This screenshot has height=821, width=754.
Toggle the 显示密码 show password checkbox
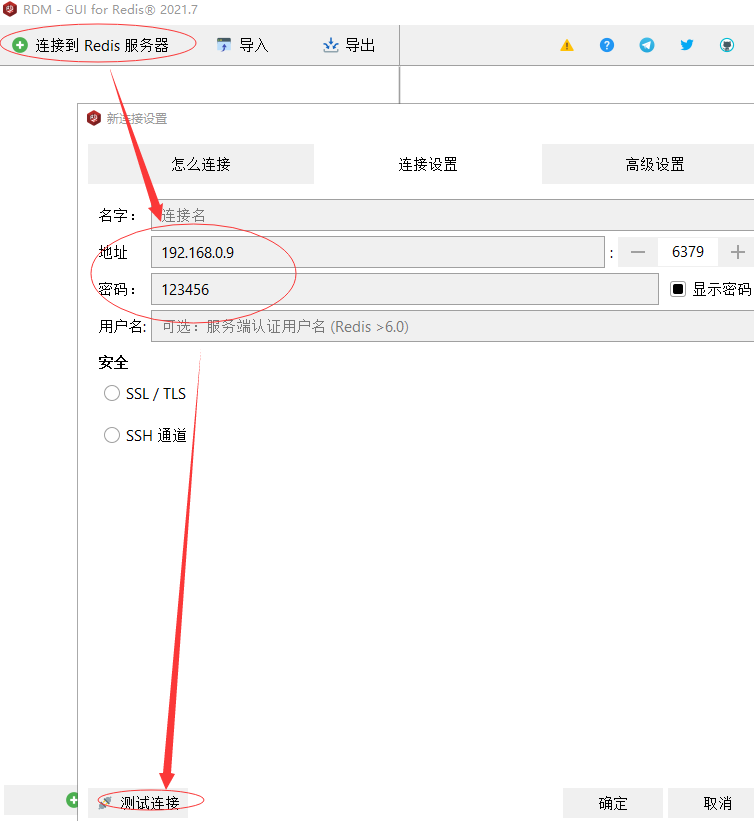click(x=678, y=289)
